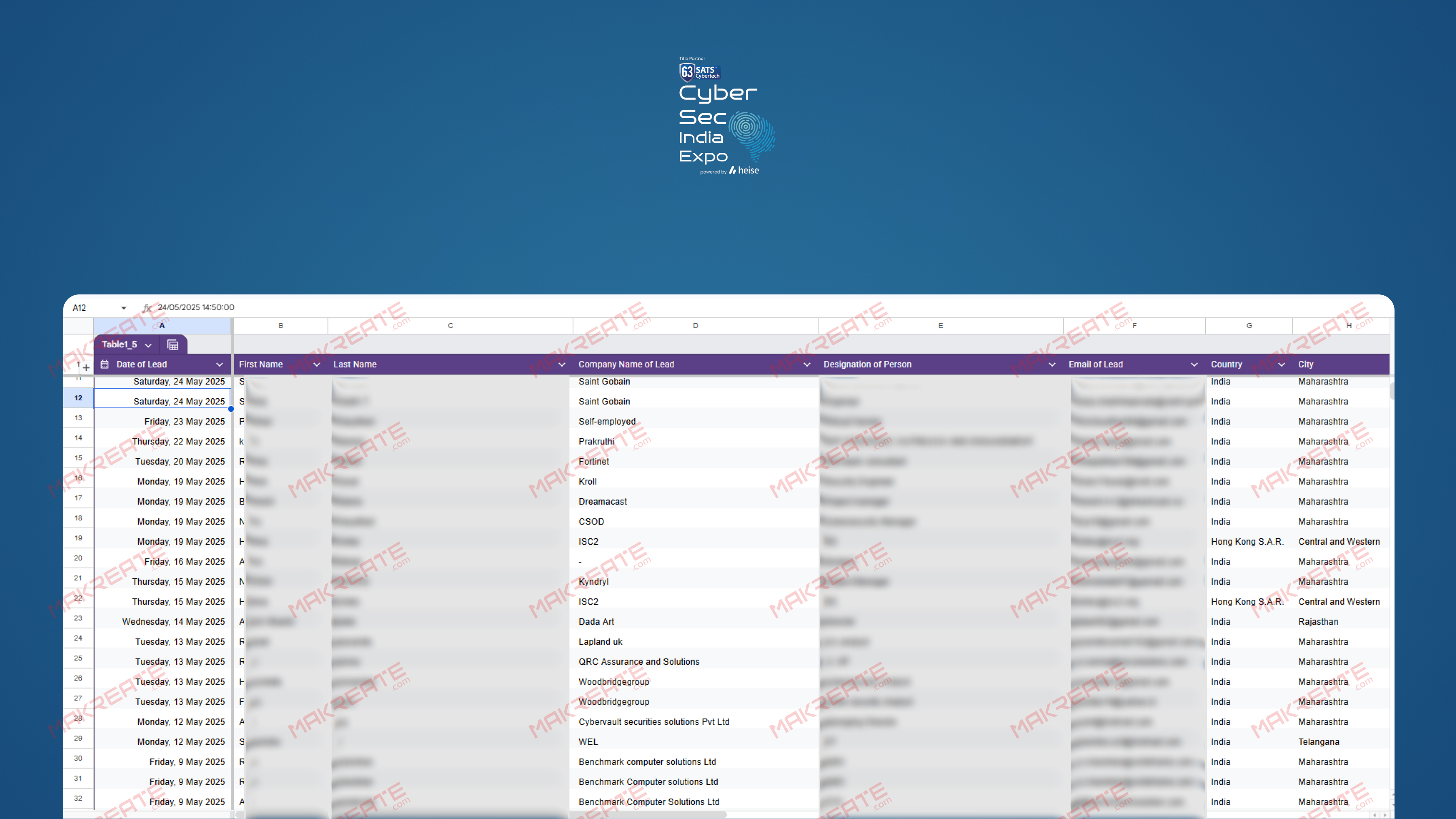
Task: Click the formula bar date value
Action: point(196,307)
